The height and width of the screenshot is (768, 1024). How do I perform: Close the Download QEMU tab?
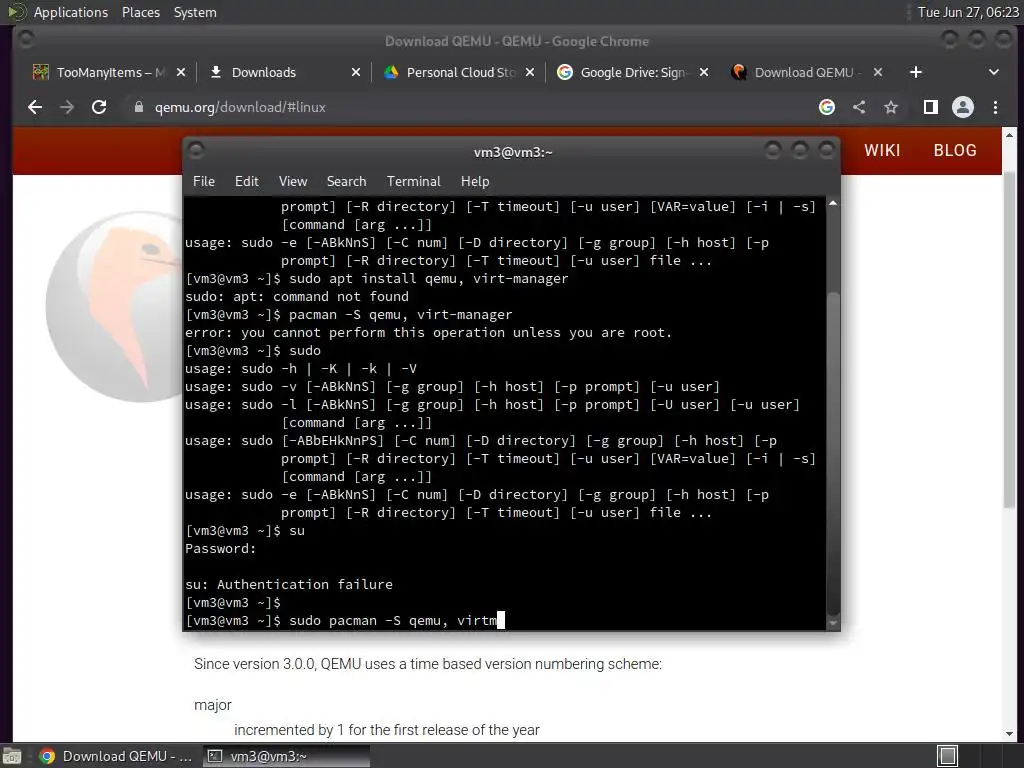pyautogui.click(x=878, y=72)
